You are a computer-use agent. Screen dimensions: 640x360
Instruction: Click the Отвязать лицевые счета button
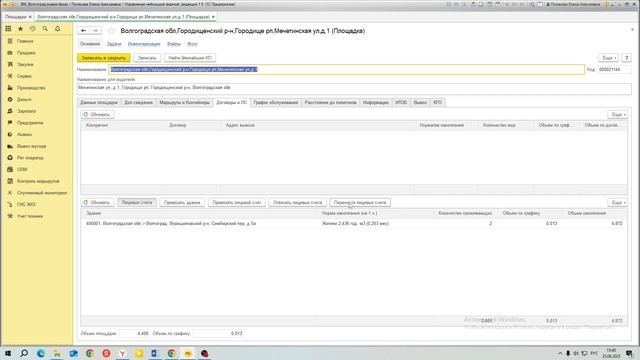tap(298, 202)
